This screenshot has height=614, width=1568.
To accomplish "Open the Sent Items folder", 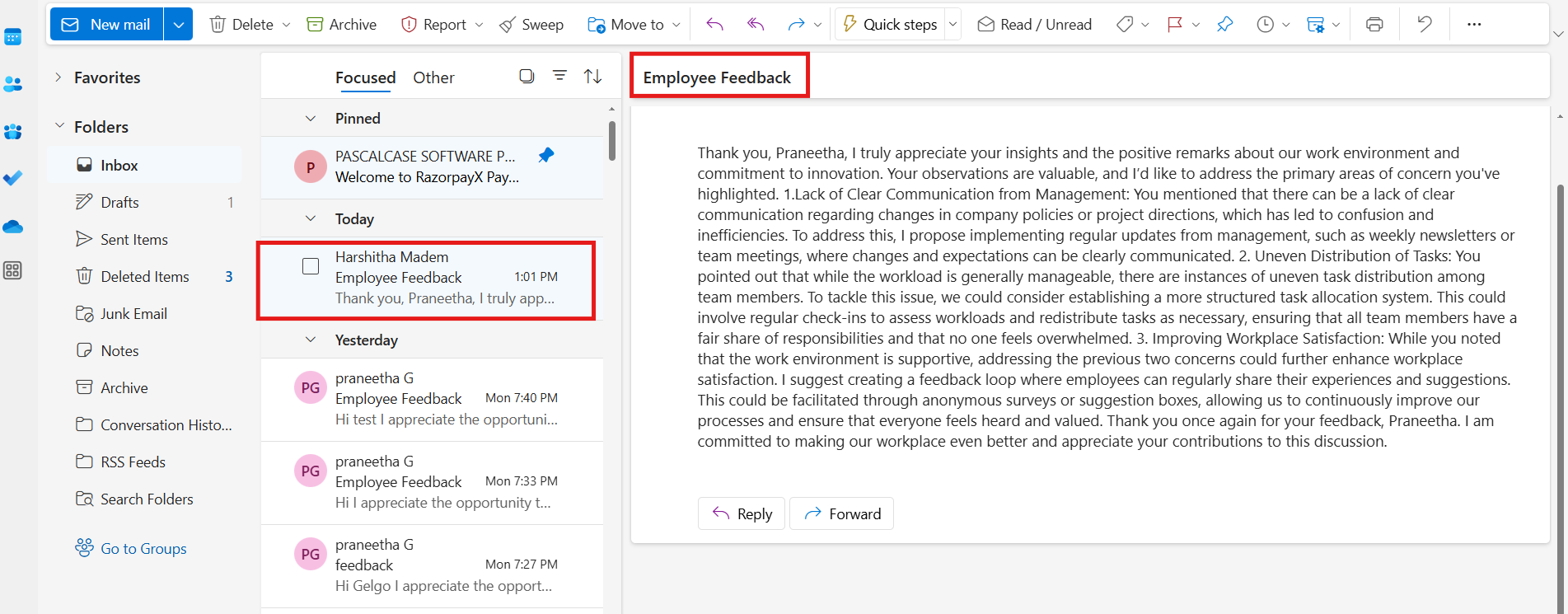I will click(133, 240).
